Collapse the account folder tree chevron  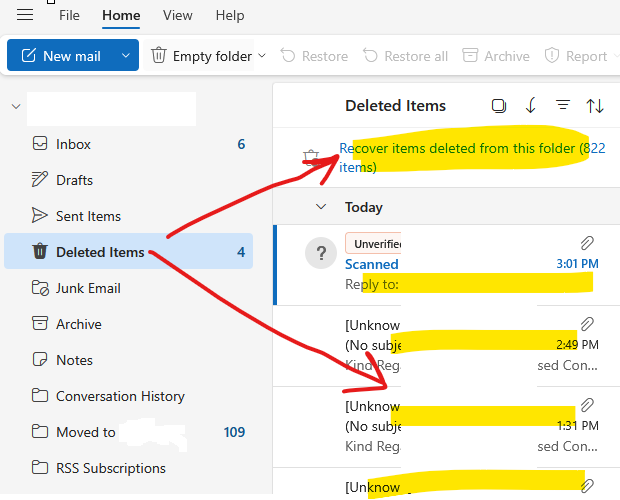point(16,106)
